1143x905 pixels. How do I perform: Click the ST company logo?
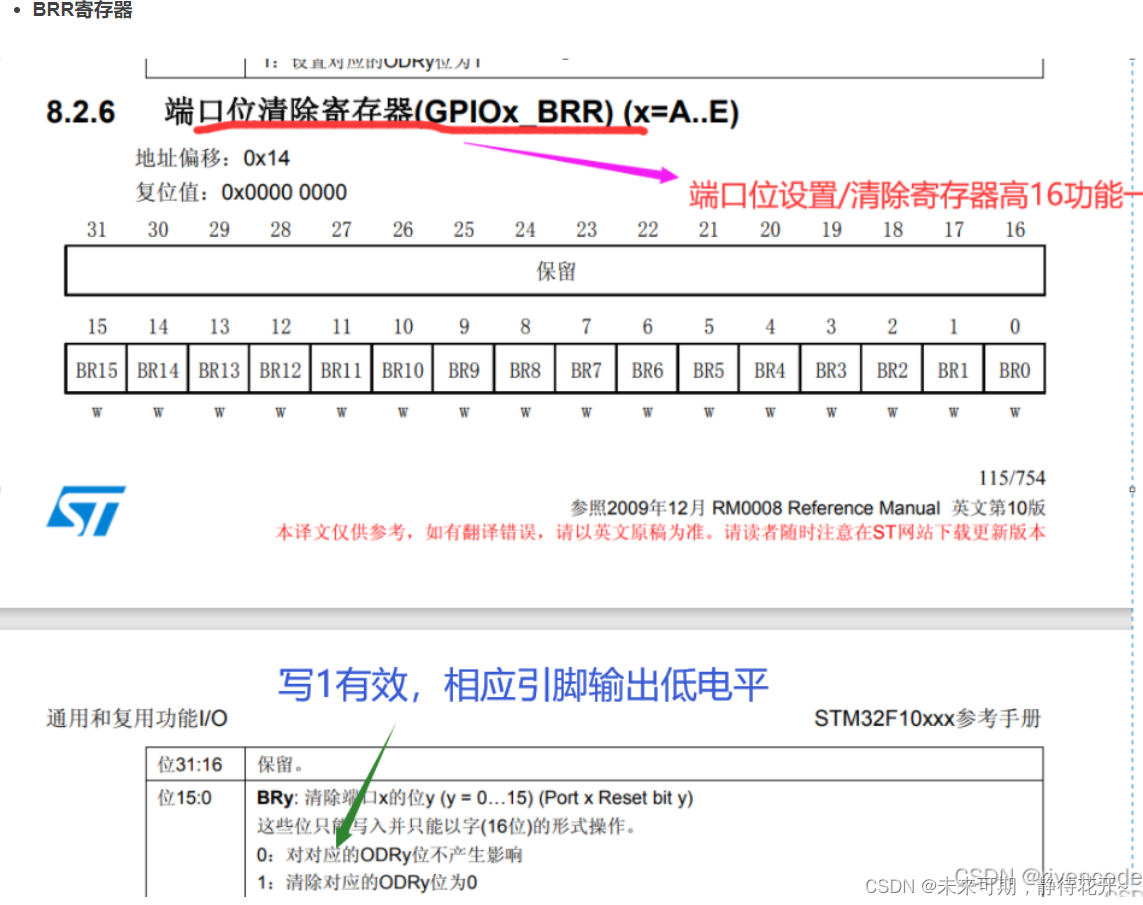[x=85, y=511]
